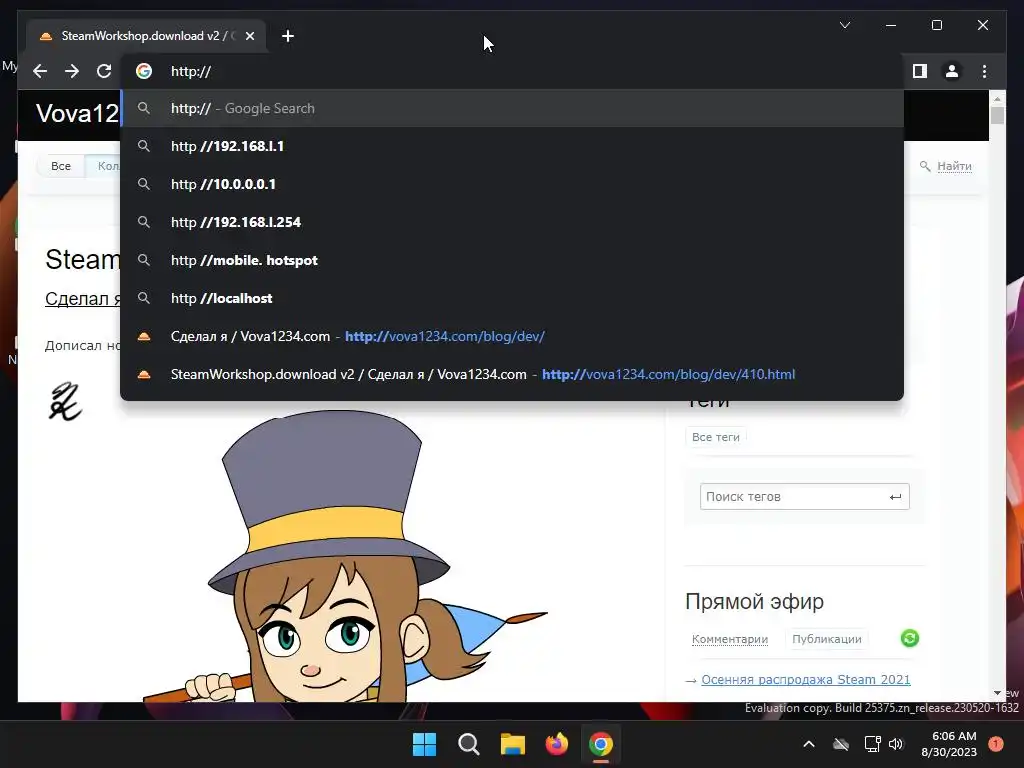Open a new tab with the plus button
The width and height of the screenshot is (1024, 768).
(x=287, y=36)
